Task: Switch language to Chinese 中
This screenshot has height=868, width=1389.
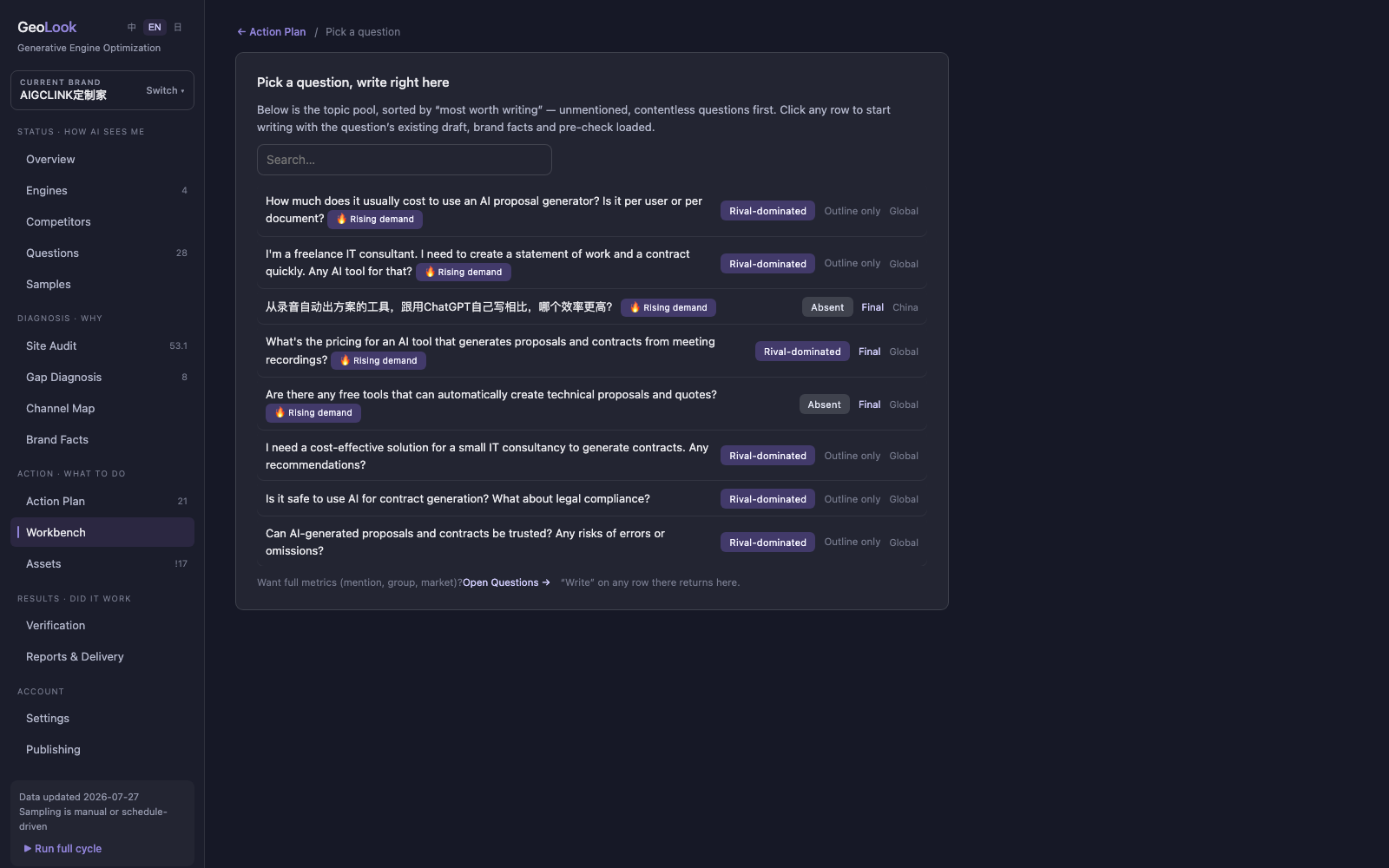Action: tap(132, 27)
